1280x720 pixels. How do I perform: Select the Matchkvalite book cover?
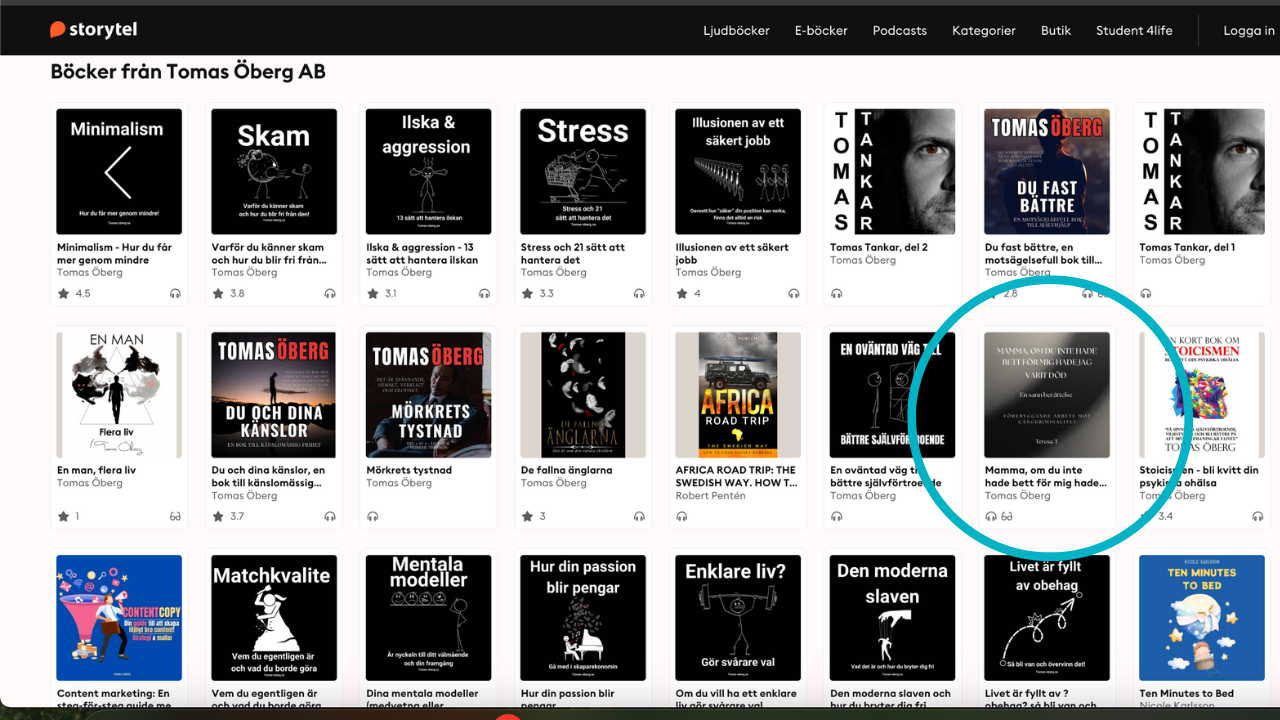pyautogui.click(x=273, y=618)
